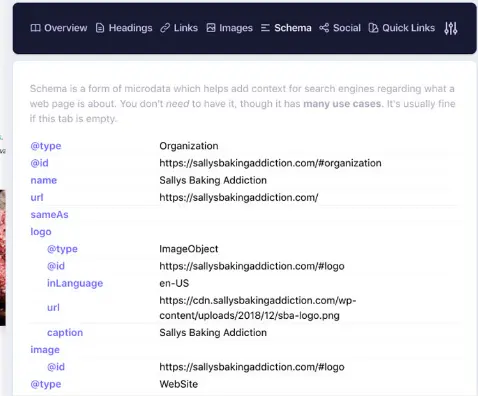Open the Links tab

click(179, 28)
